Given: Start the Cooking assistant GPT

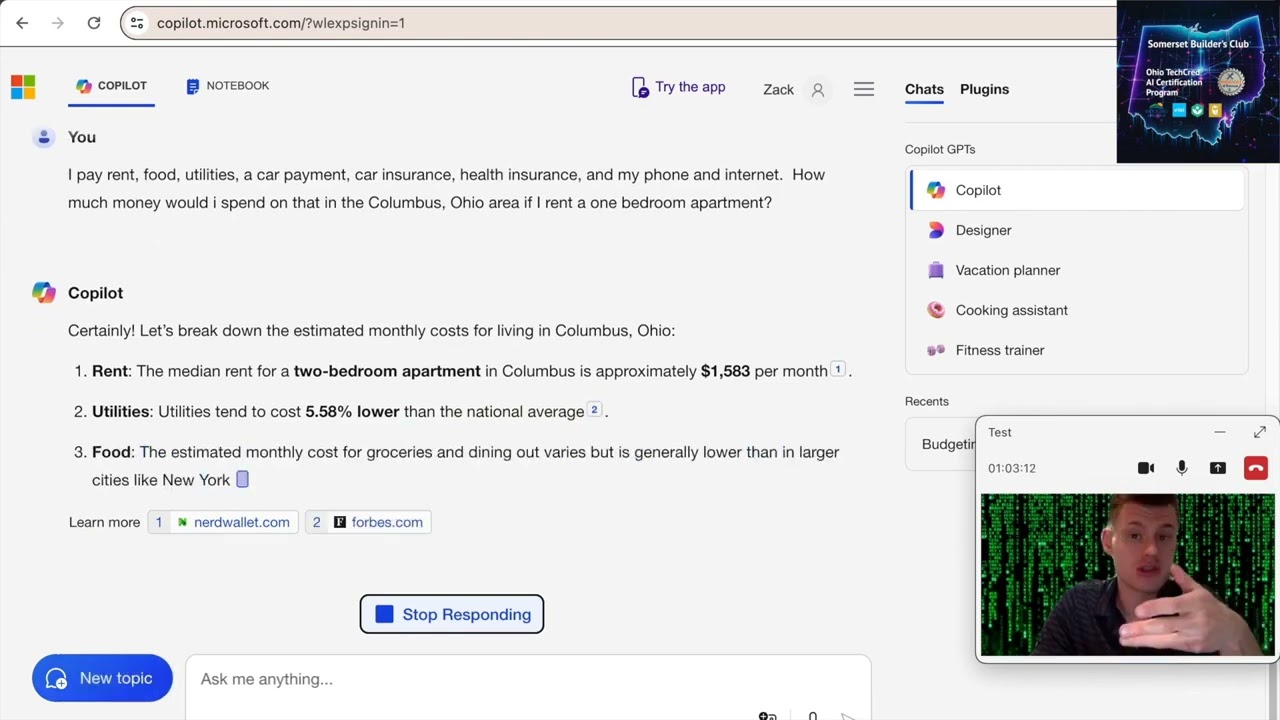Looking at the screenshot, I should point(1078,310).
